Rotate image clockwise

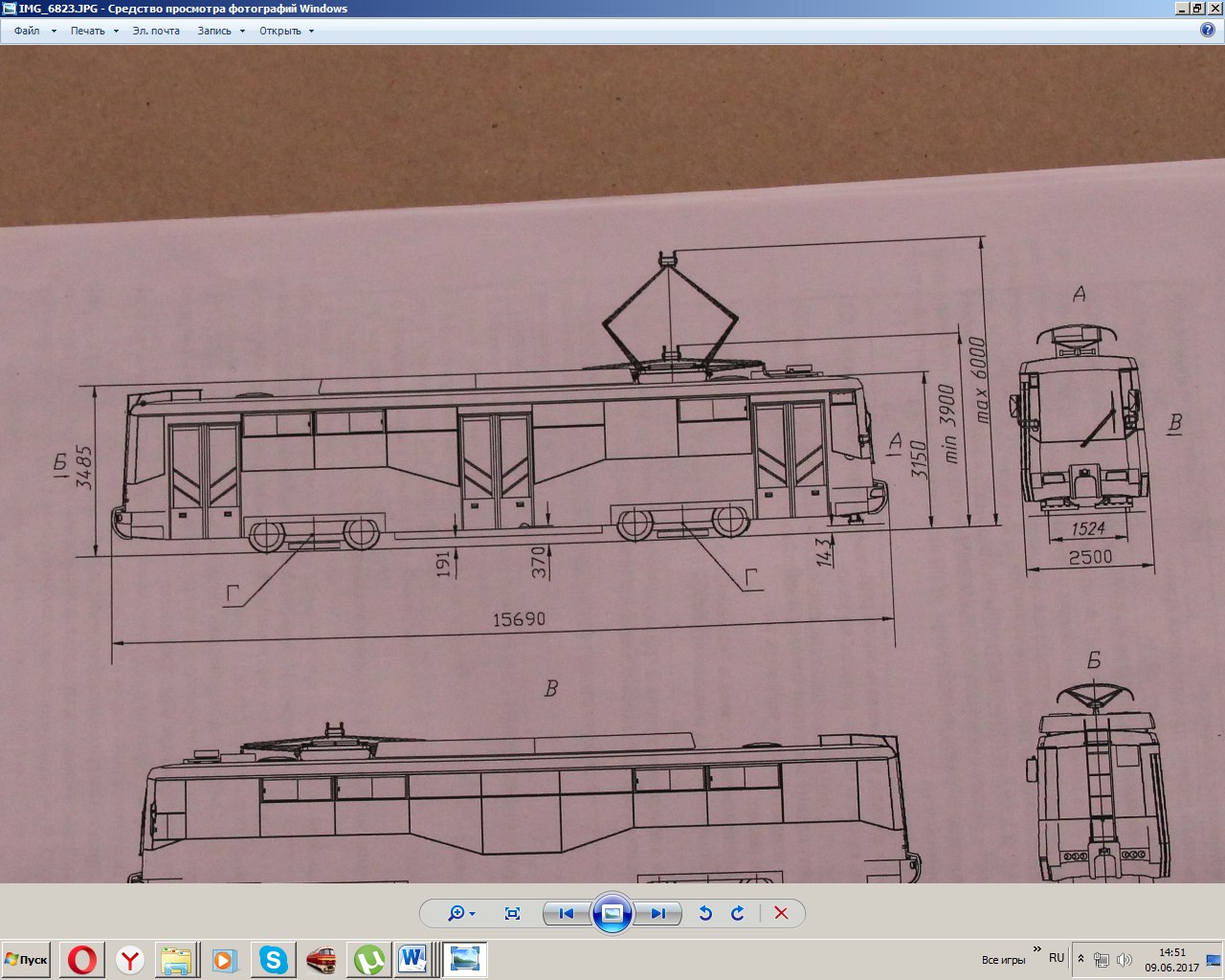click(738, 913)
